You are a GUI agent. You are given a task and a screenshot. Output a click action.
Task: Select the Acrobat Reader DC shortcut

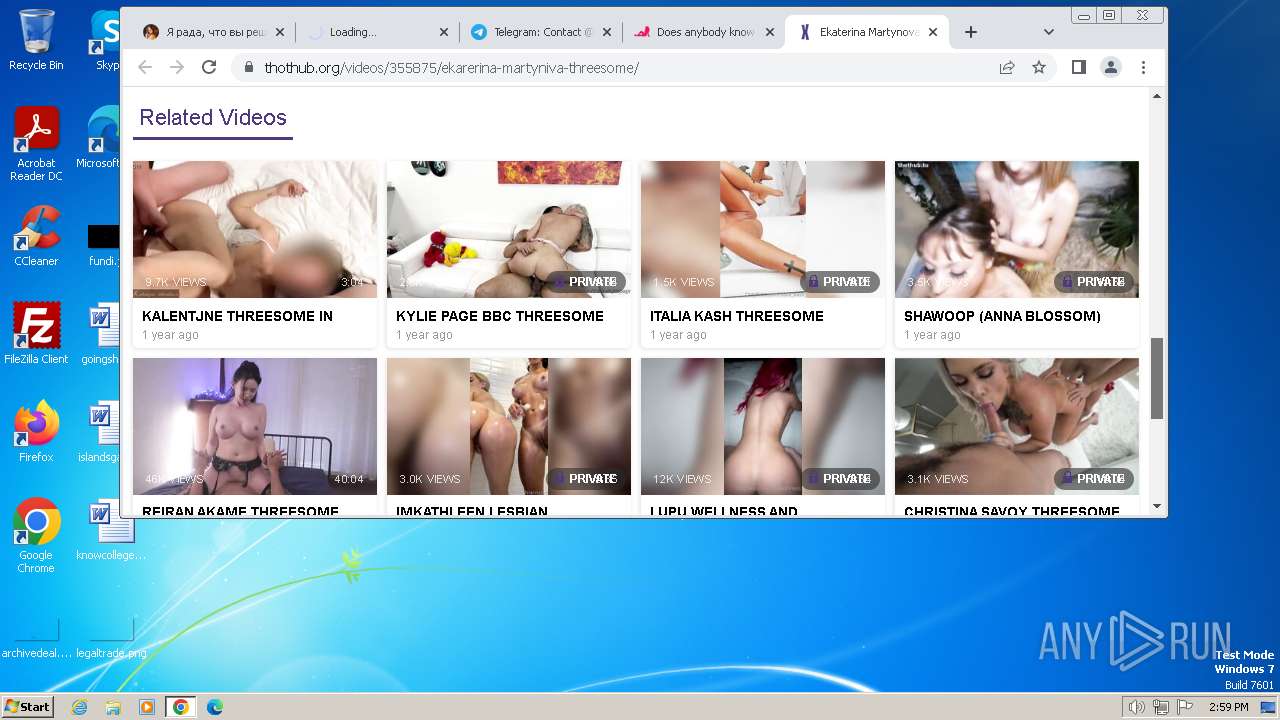pos(36,144)
